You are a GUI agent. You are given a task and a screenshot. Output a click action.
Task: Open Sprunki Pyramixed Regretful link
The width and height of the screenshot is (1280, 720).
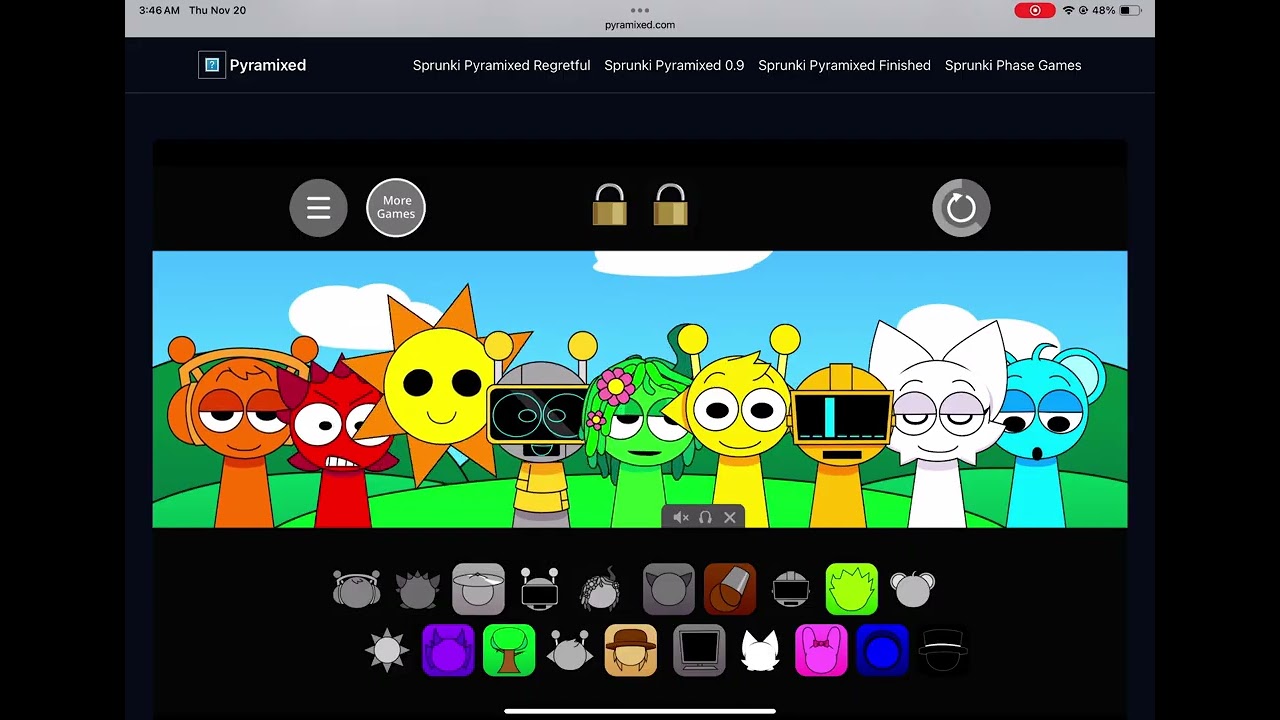click(x=501, y=65)
